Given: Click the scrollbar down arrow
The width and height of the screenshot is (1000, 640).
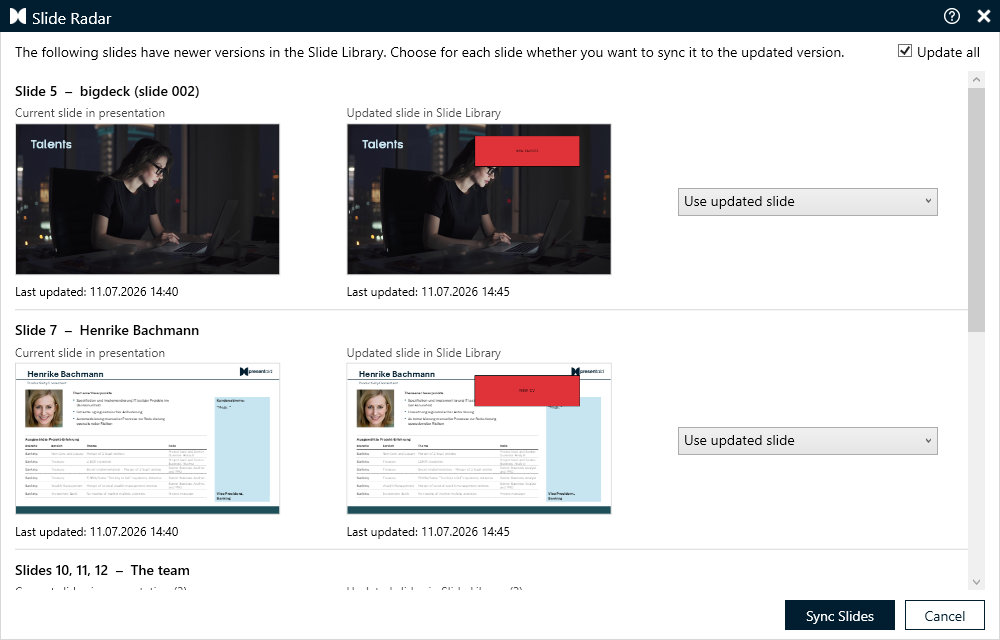Looking at the screenshot, I should [976, 582].
